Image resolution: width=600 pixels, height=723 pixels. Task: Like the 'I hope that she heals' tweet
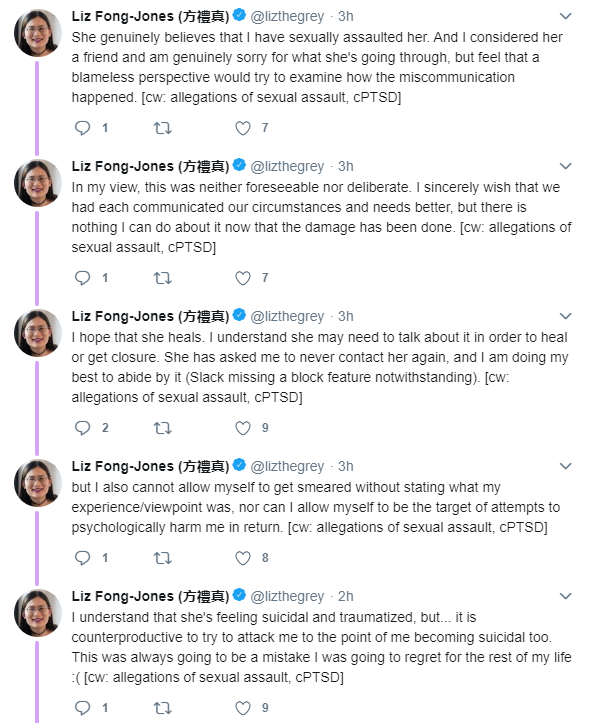tap(242, 428)
